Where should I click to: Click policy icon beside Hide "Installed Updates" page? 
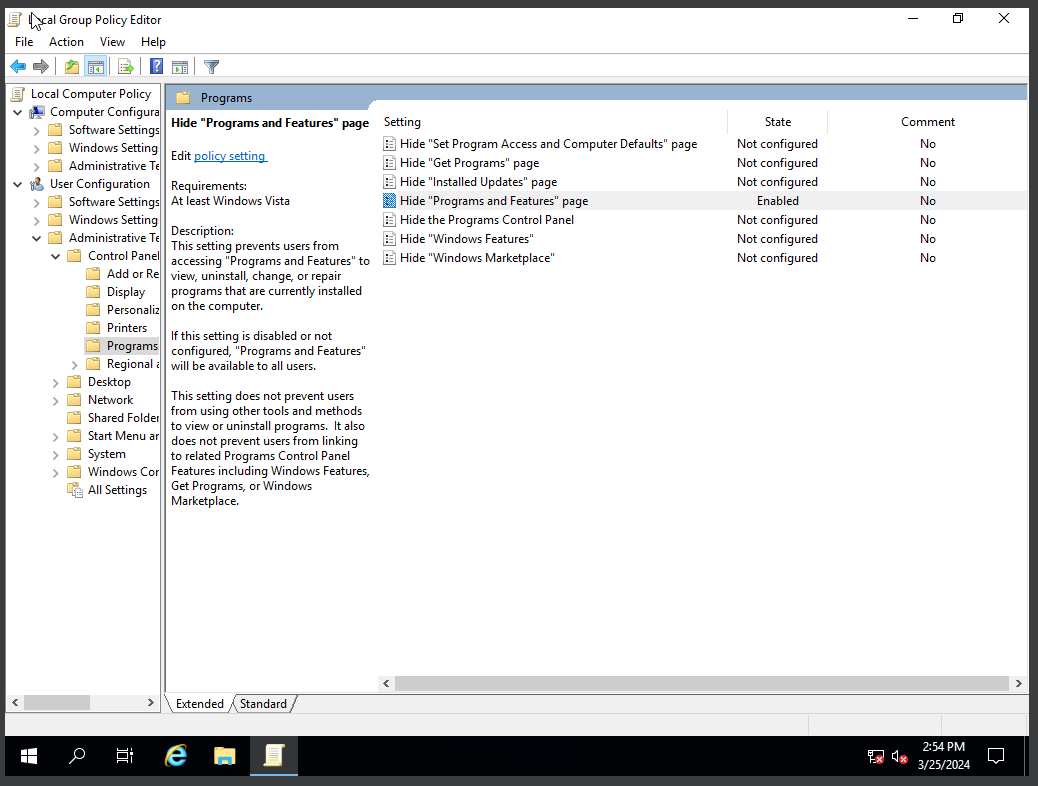click(389, 182)
